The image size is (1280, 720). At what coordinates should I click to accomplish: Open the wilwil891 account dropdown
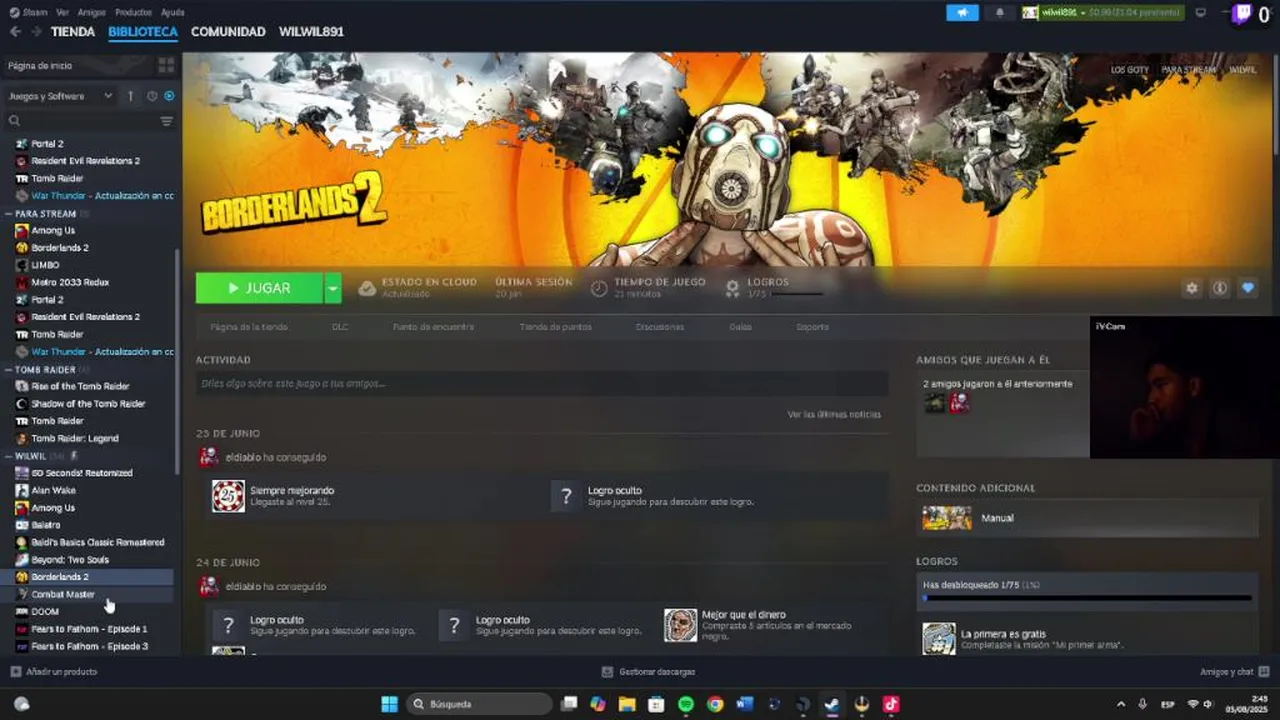[x=1101, y=13]
